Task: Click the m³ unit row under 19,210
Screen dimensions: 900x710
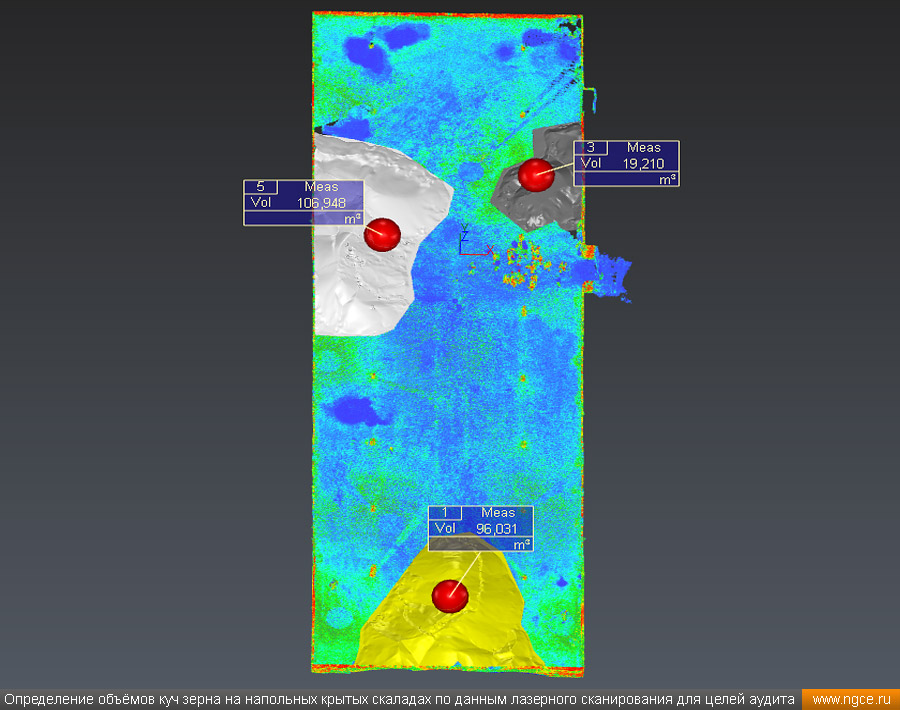Action: 627,179
